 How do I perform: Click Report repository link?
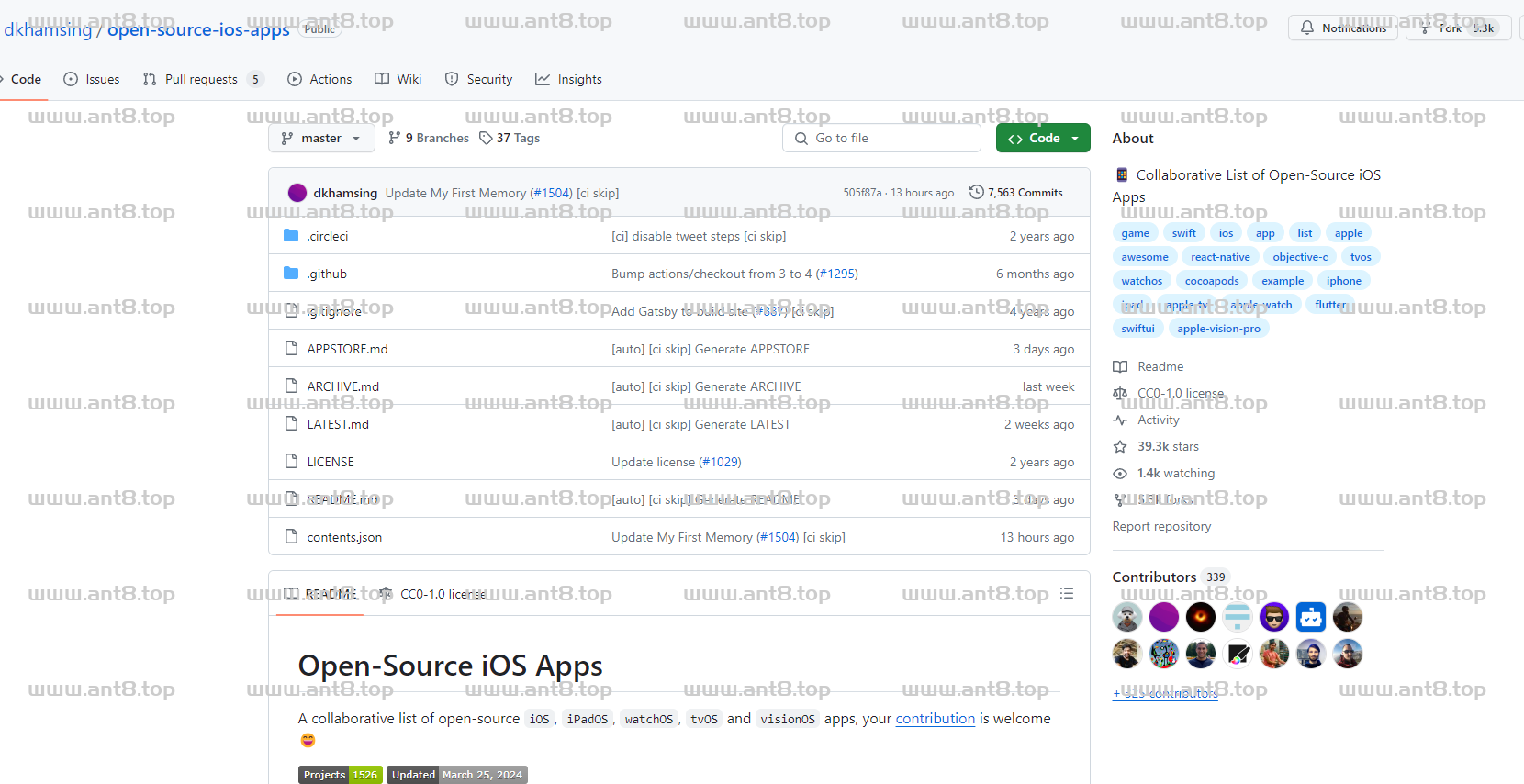[1161, 526]
